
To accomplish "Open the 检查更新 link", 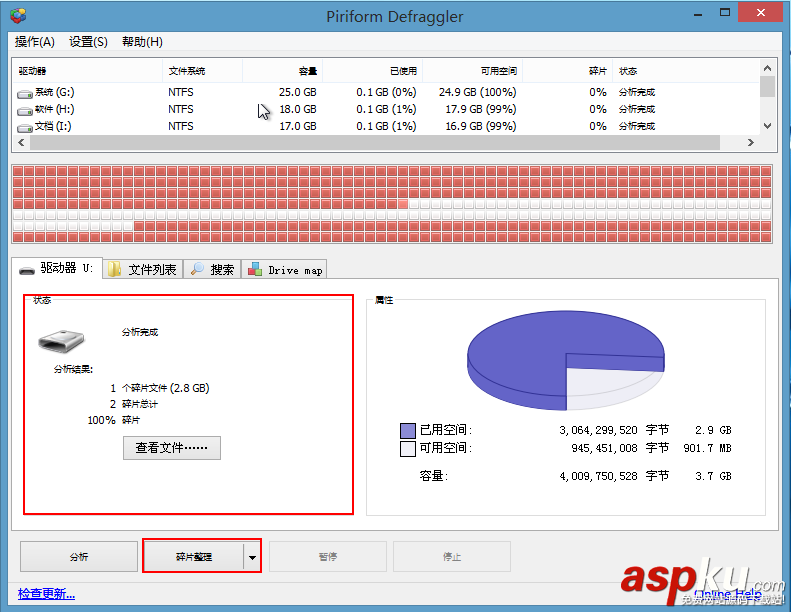I will (x=46, y=594).
